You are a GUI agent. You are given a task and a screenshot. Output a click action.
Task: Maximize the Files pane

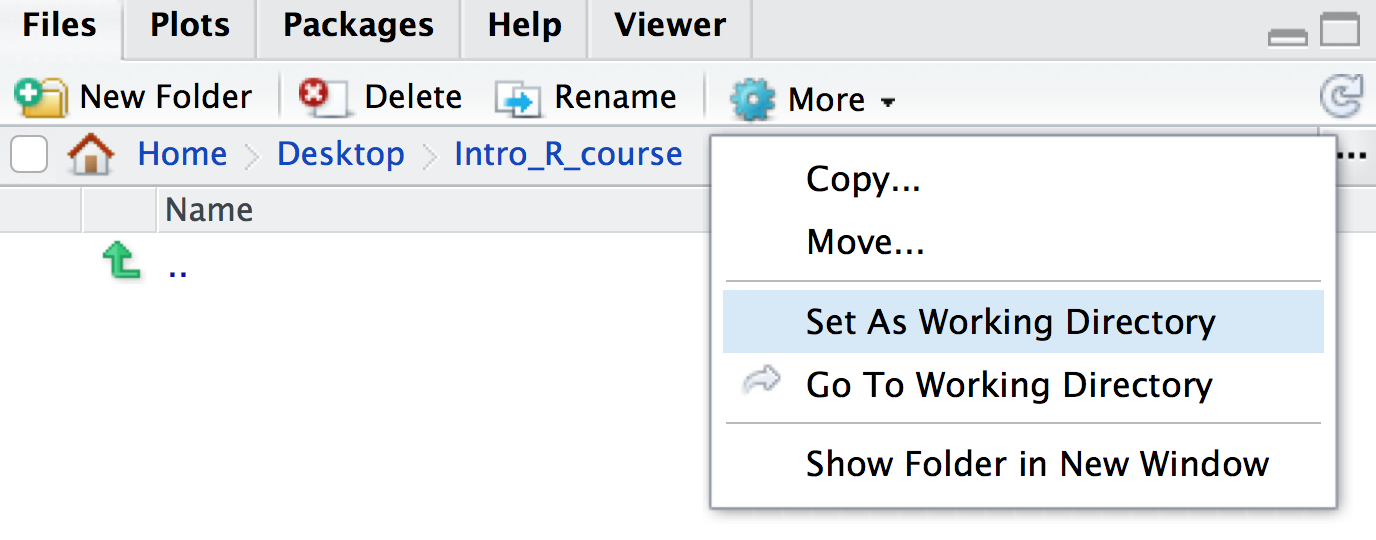click(1340, 30)
